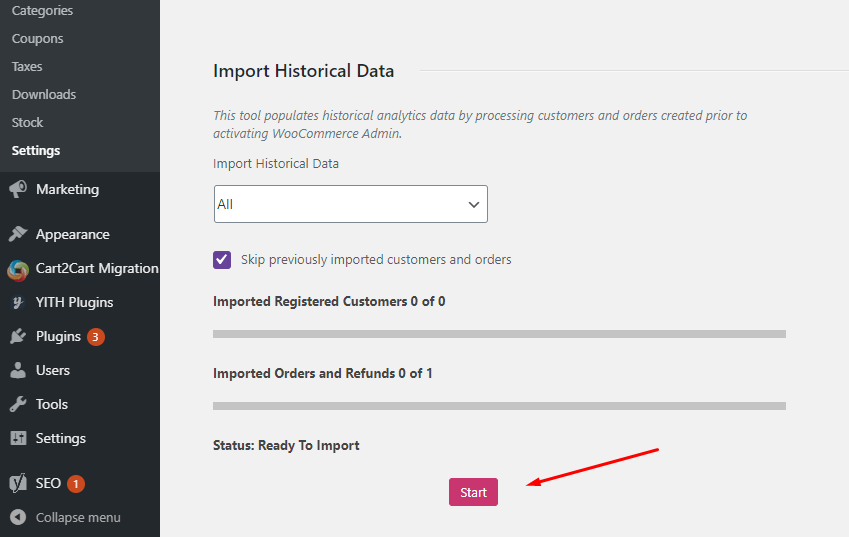Image resolution: width=849 pixels, height=537 pixels.
Task: Click the Start import button
Action: 473,492
